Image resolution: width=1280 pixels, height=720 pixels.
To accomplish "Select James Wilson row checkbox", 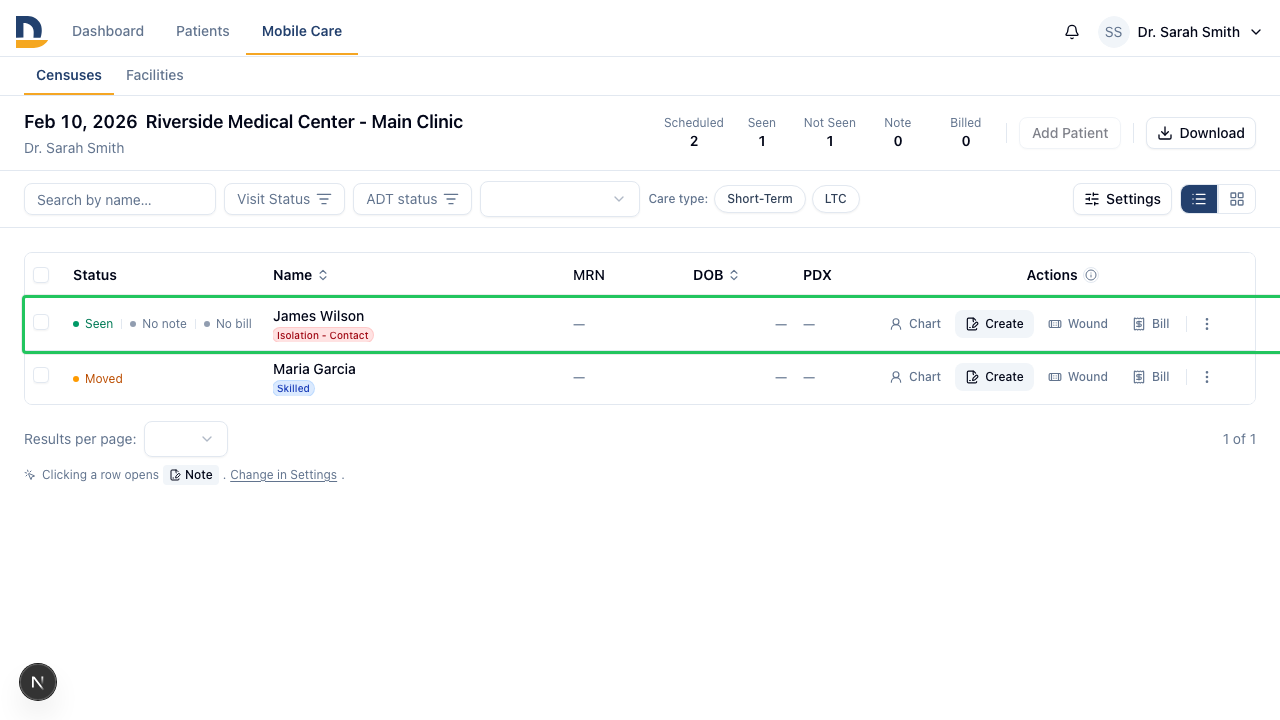I will click(x=41, y=322).
